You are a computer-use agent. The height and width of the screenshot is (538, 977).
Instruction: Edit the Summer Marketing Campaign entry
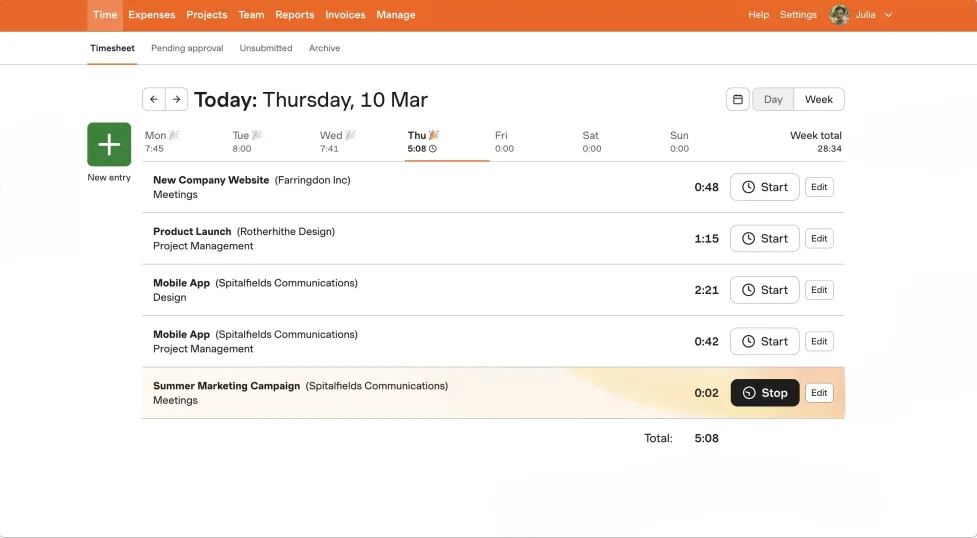point(819,393)
